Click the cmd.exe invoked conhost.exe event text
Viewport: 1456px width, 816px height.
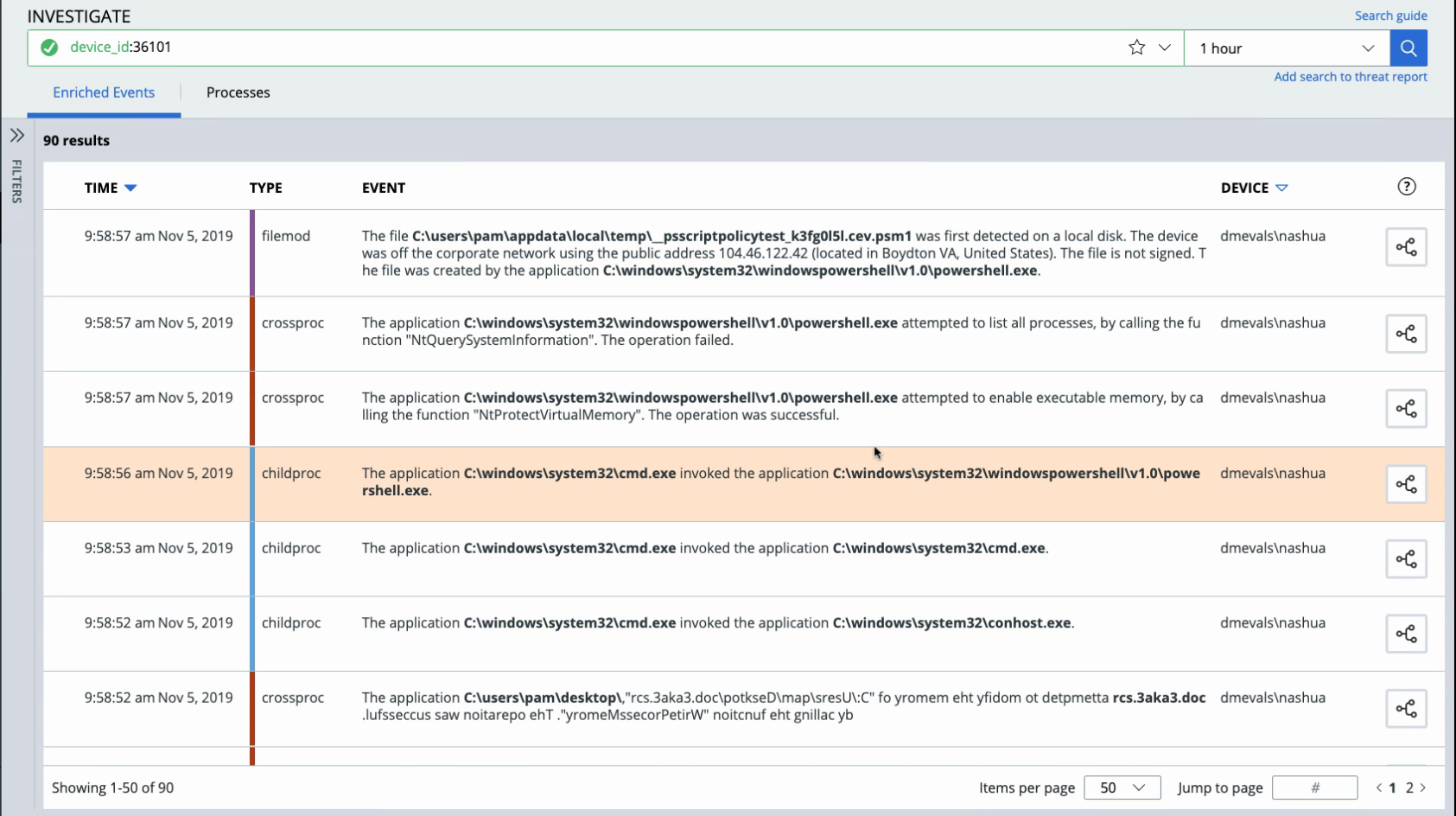click(x=718, y=622)
